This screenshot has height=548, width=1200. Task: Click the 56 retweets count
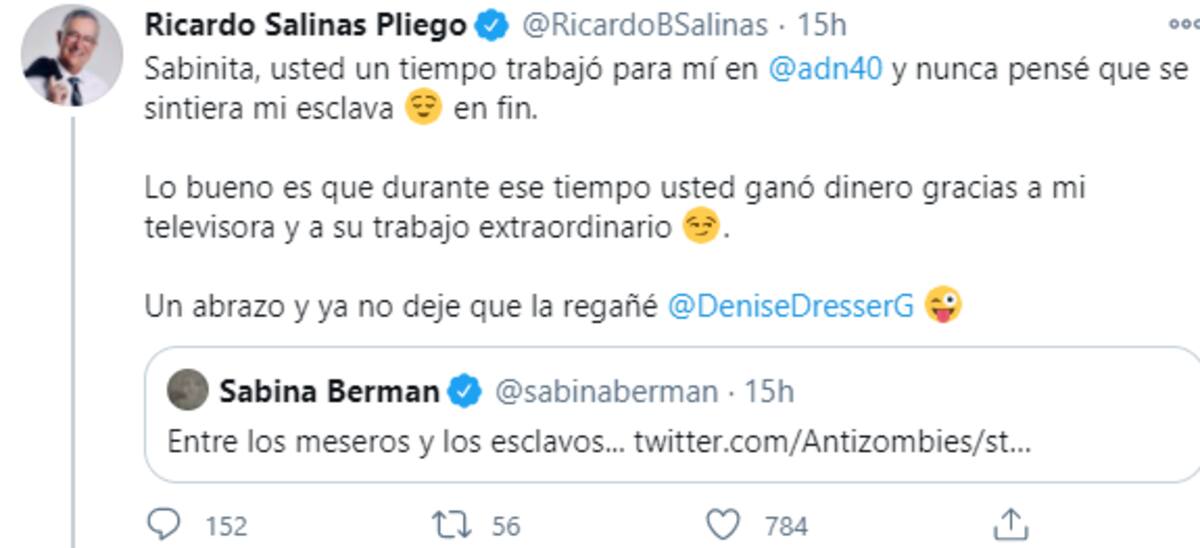505,526
